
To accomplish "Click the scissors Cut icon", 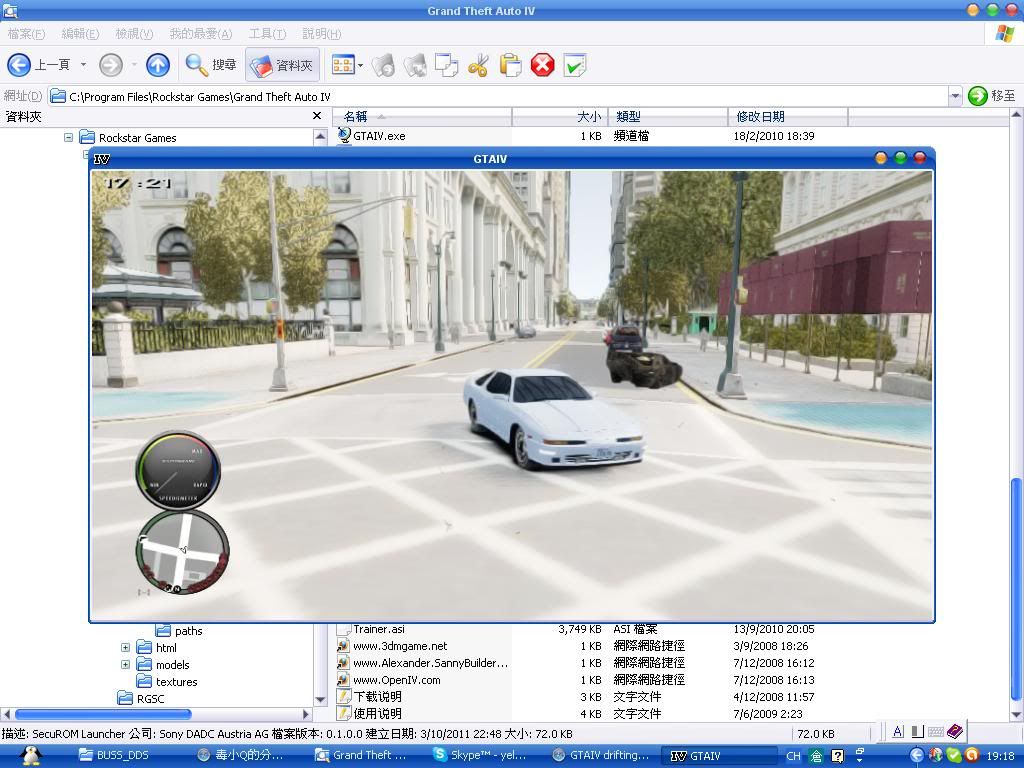I will (x=478, y=66).
